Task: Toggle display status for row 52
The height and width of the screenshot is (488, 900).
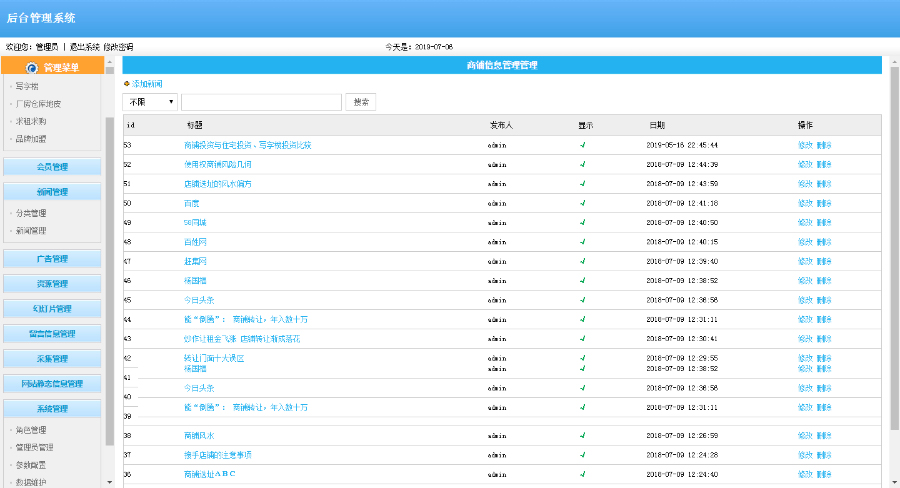Action: [582, 164]
